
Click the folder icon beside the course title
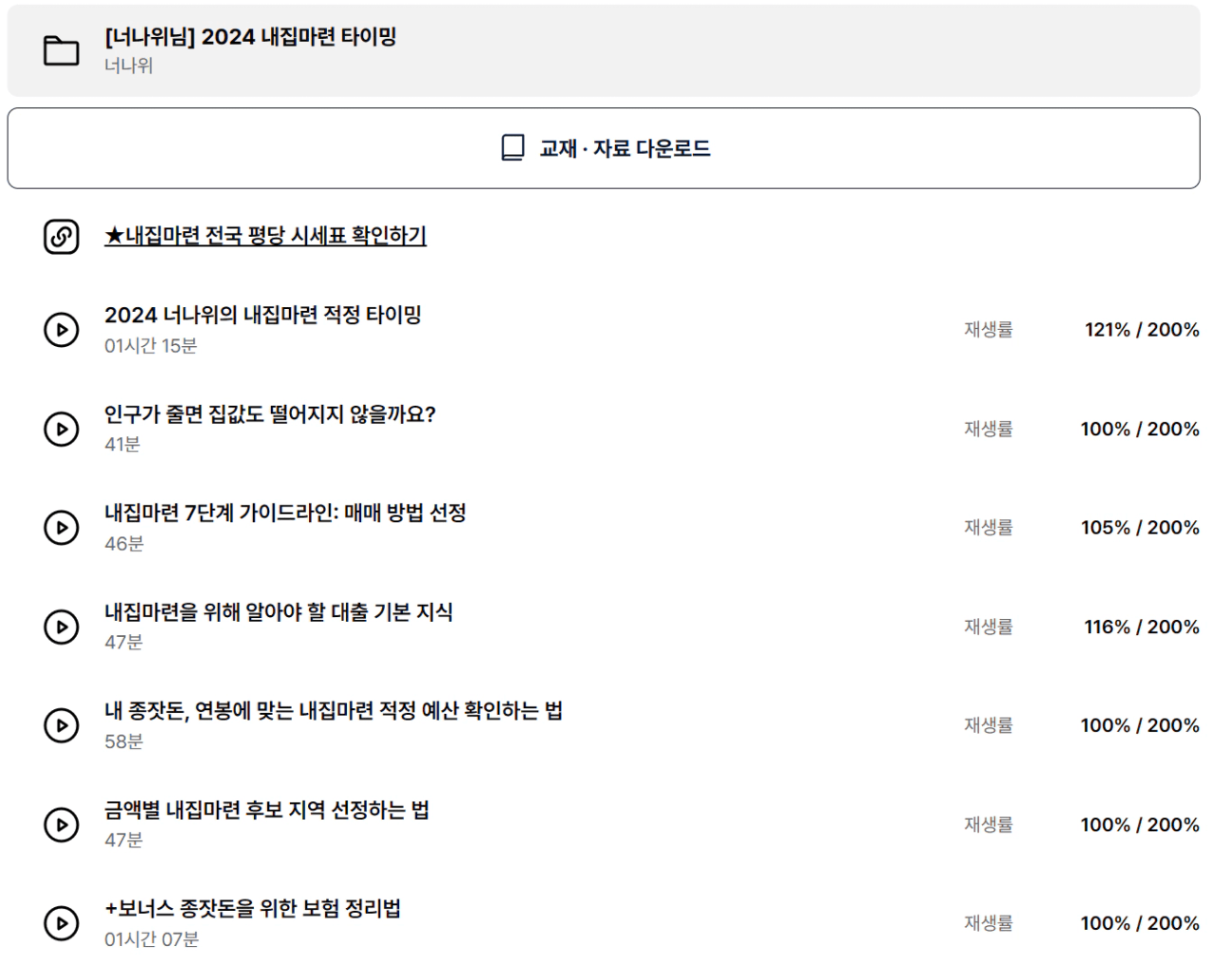tap(62, 50)
